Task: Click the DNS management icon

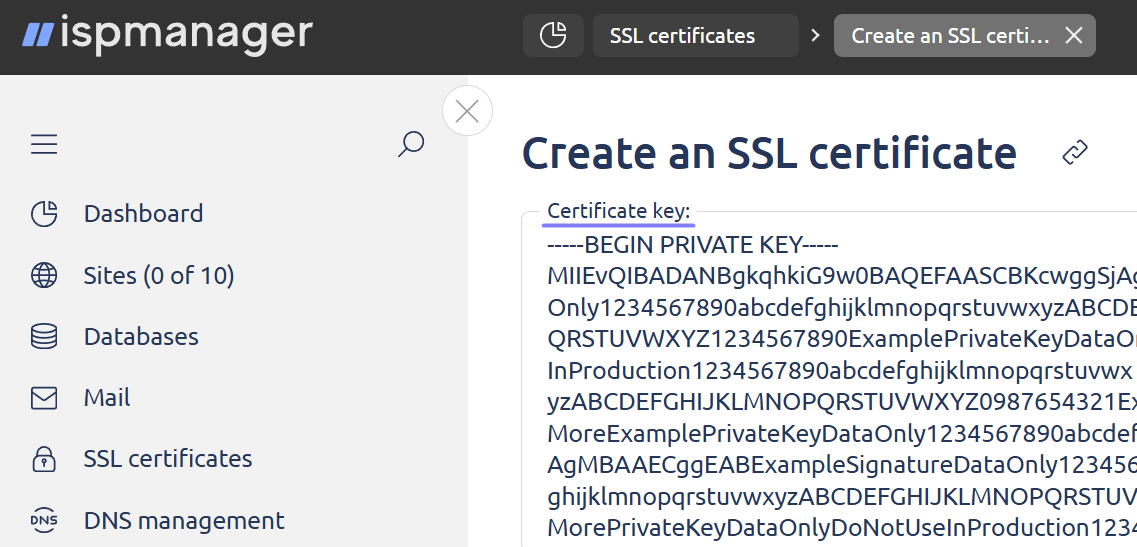Action: [x=44, y=520]
